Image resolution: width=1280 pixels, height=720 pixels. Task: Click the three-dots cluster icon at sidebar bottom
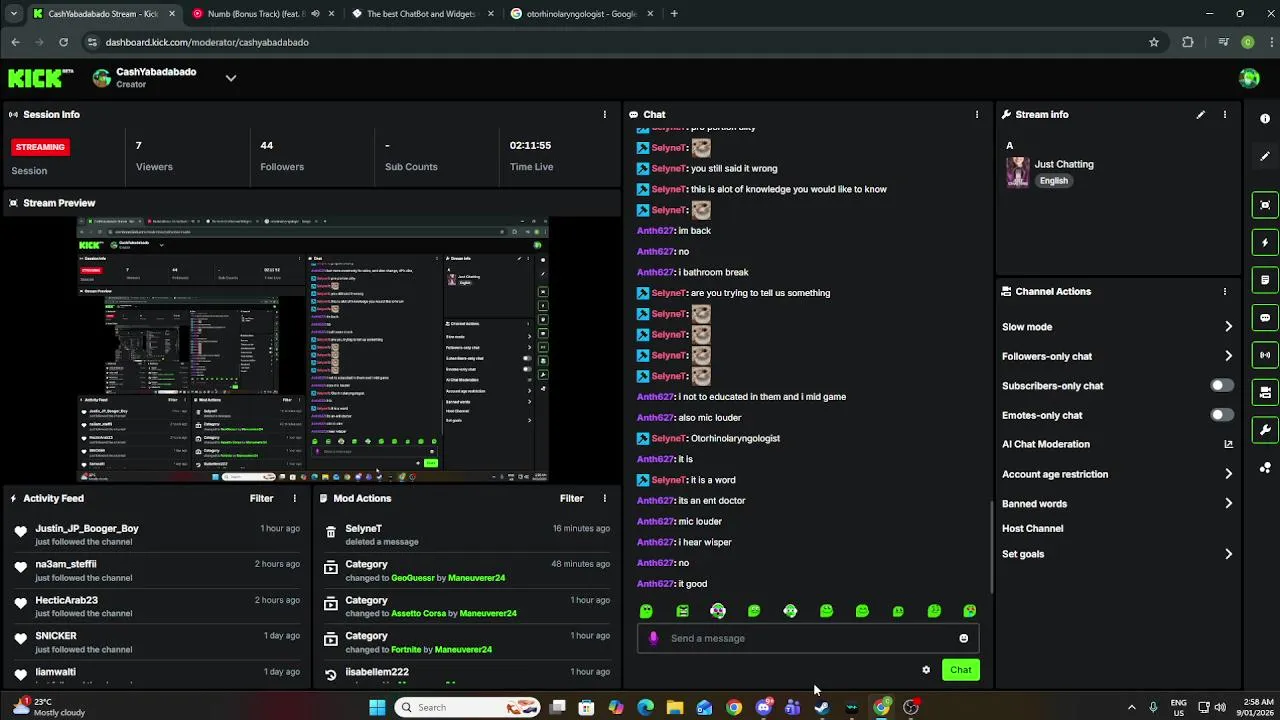(x=1265, y=467)
